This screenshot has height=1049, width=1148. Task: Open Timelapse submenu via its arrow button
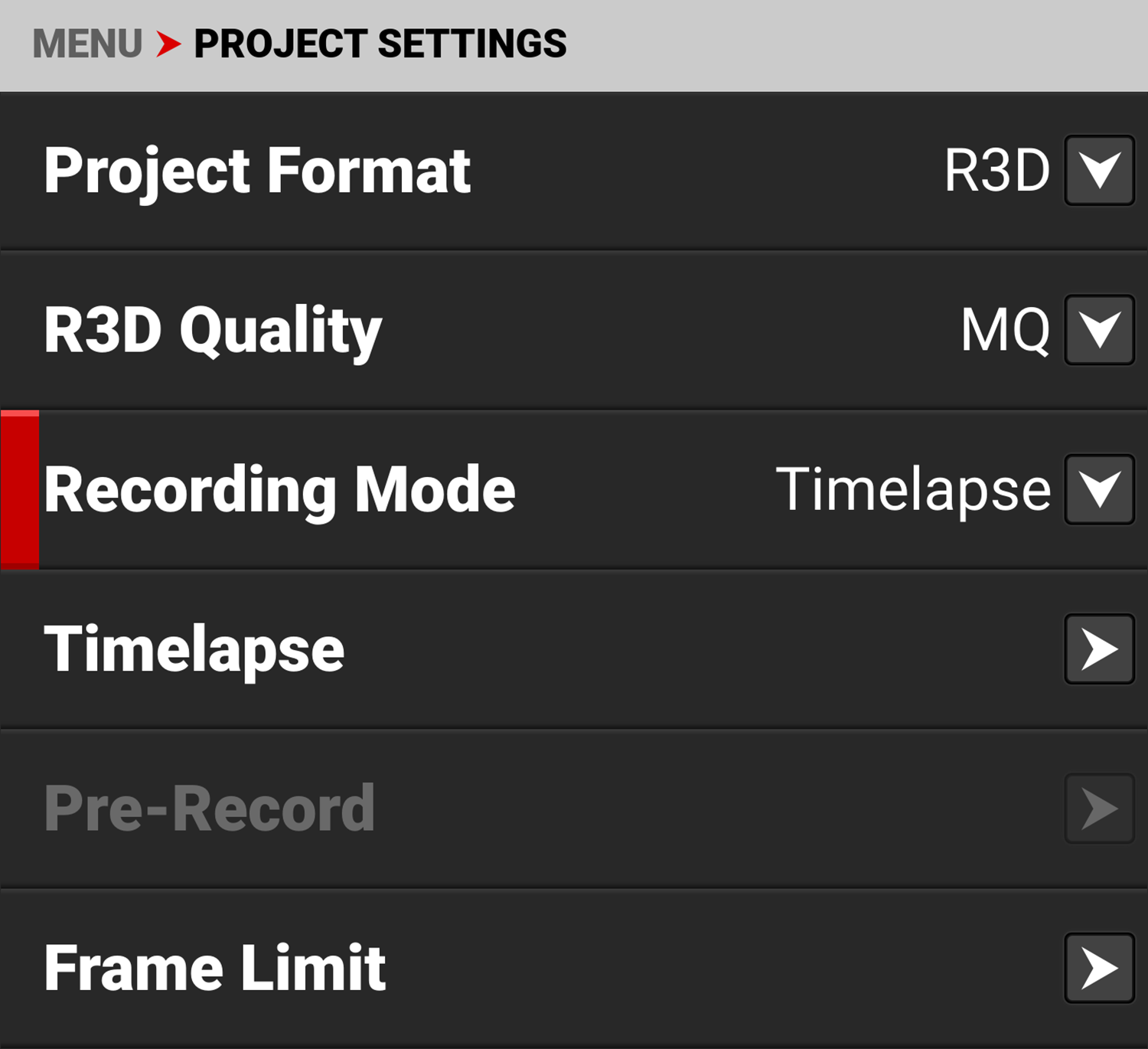coord(1099,649)
